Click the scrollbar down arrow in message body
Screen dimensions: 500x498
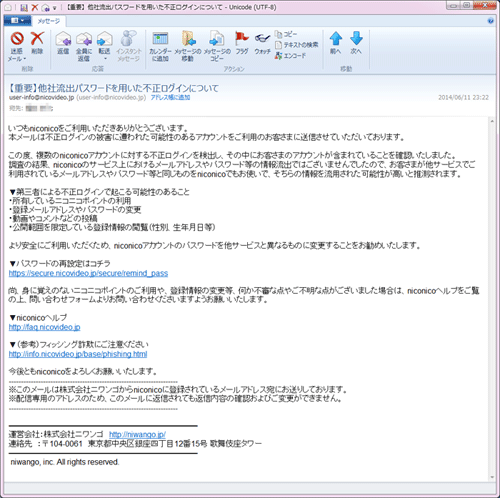(492, 477)
